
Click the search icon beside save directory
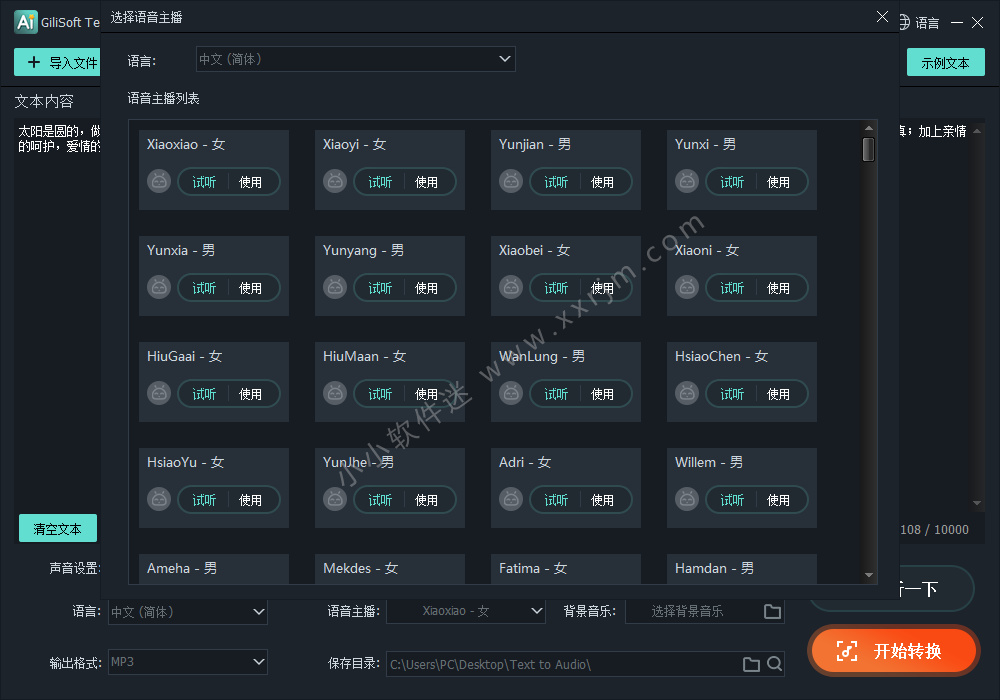[774, 664]
